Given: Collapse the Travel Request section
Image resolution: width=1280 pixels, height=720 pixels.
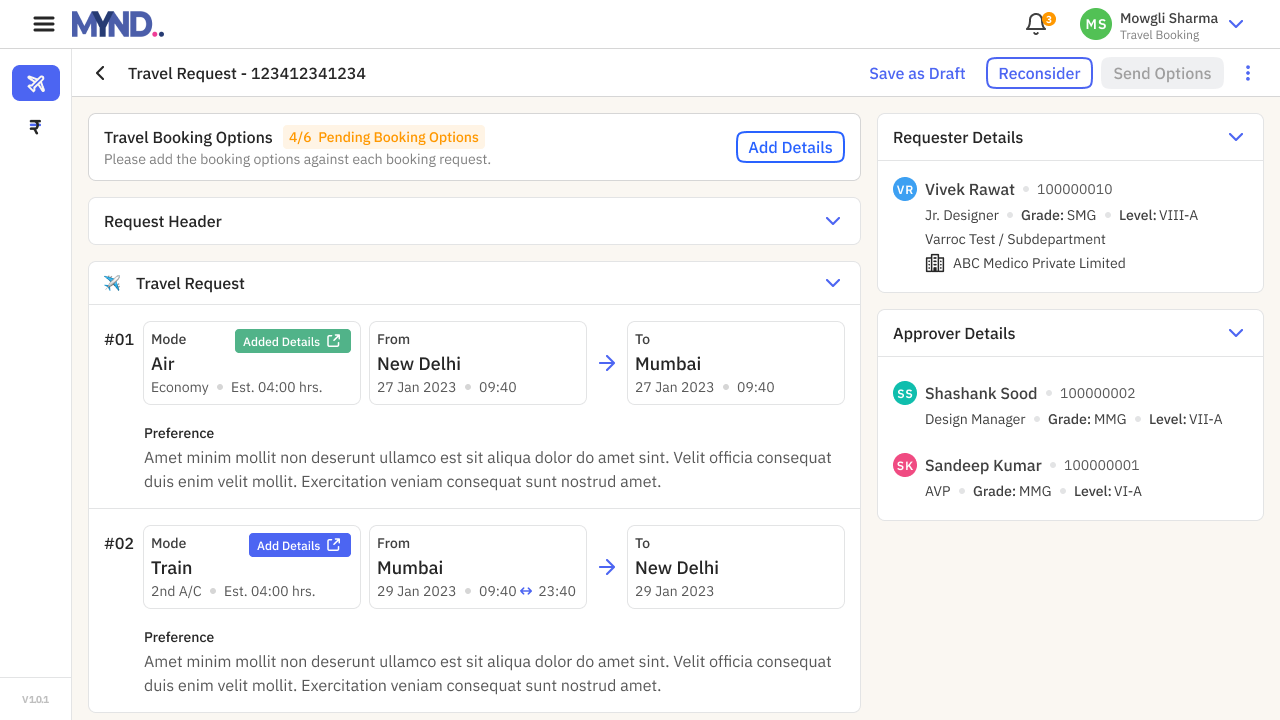Looking at the screenshot, I should coord(833,283).
